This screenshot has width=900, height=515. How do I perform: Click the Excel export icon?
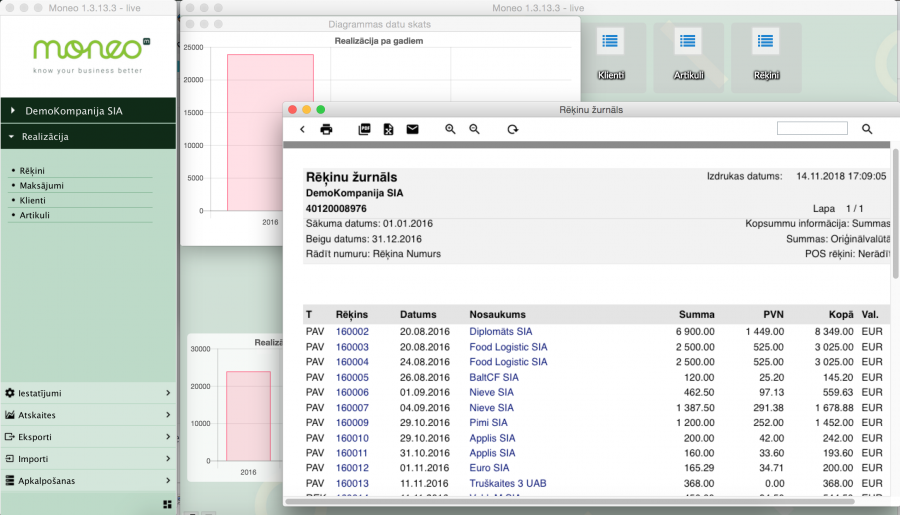click(388, 129)
